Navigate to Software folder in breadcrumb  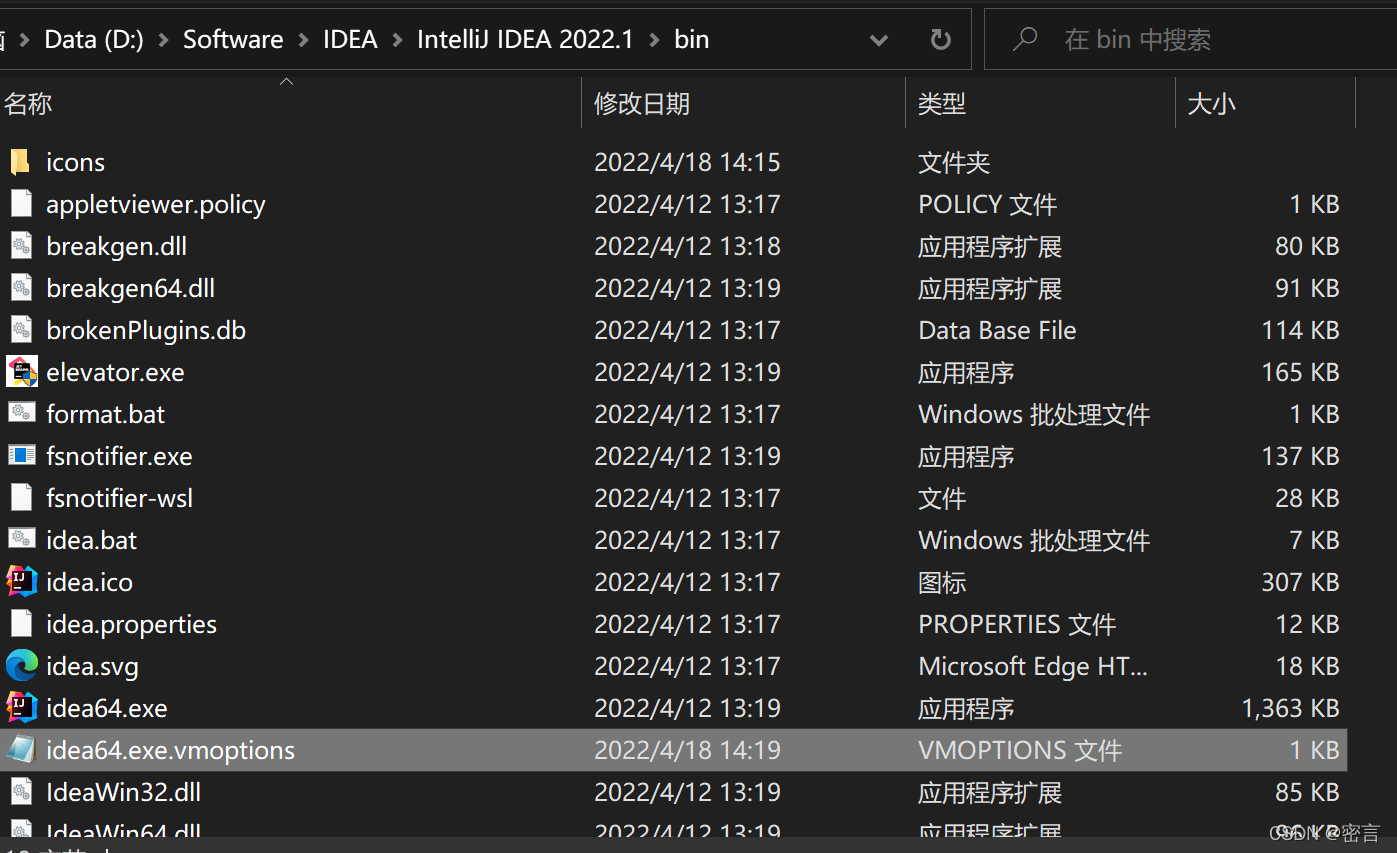pyautogui.click(x=233, y=39)
